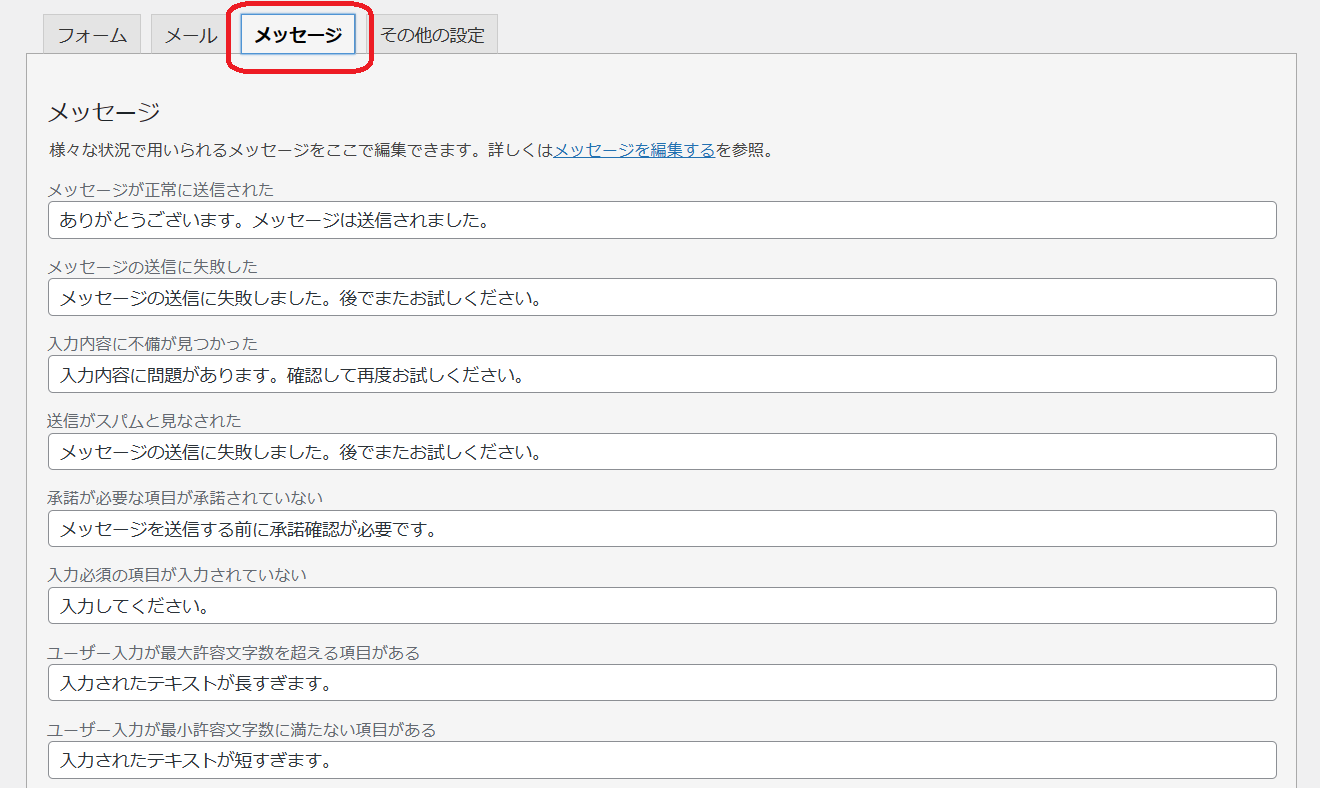Open the メール tab

click(191, 35)
